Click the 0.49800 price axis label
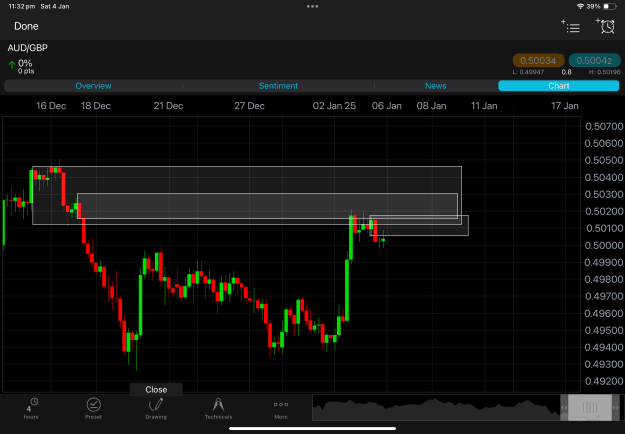The width and height of the screenshot is (625, 434). (x=604, y=279)
